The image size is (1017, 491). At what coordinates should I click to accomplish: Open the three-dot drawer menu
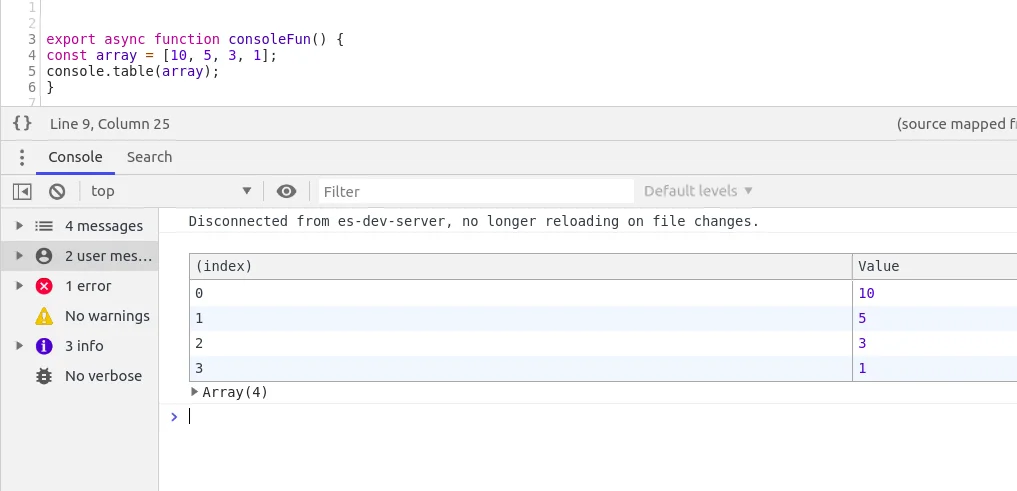(x=22, y=157)
